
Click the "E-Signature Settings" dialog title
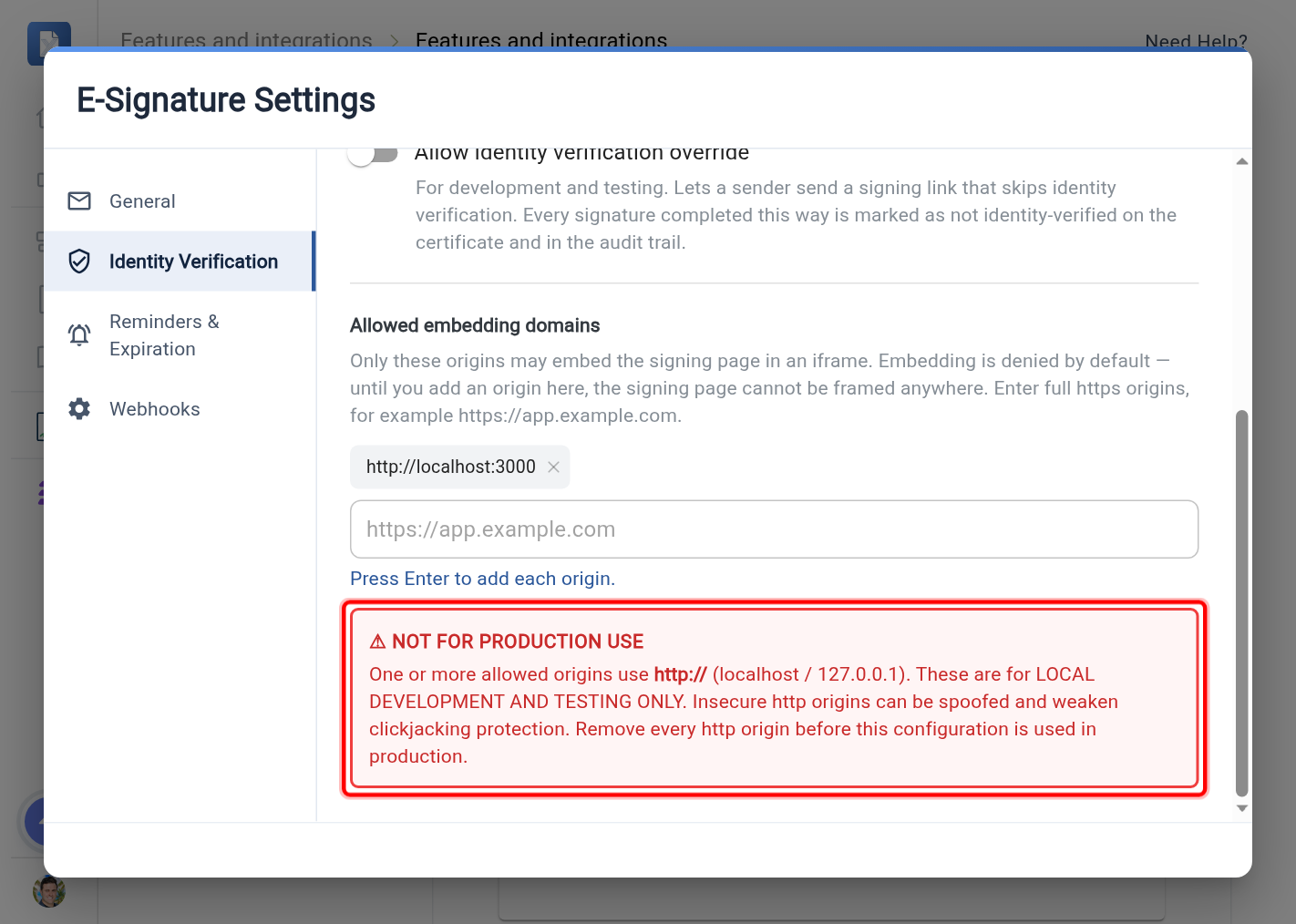(x=226, y=100)
